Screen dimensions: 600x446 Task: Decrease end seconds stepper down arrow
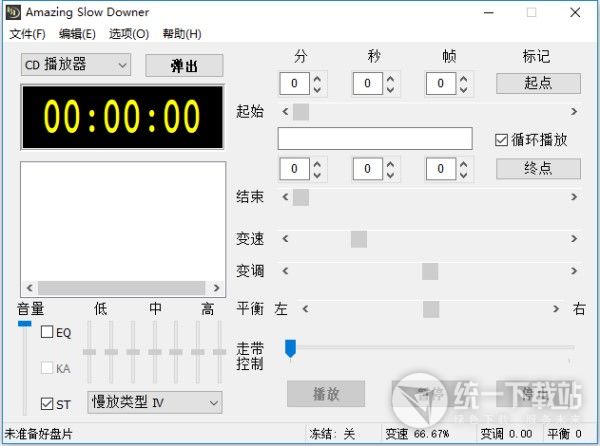[x=390, y=174]
